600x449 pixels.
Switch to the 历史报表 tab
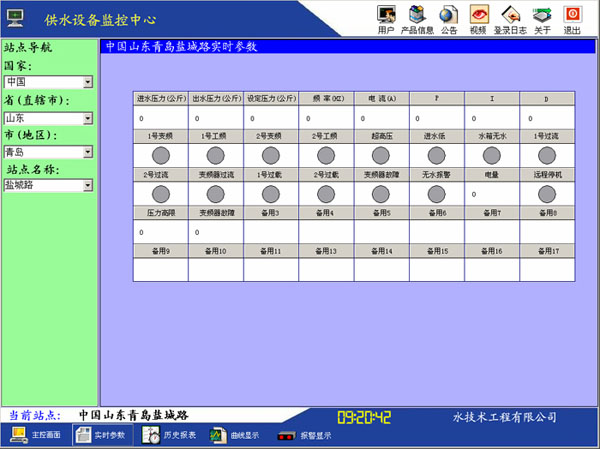169,435
